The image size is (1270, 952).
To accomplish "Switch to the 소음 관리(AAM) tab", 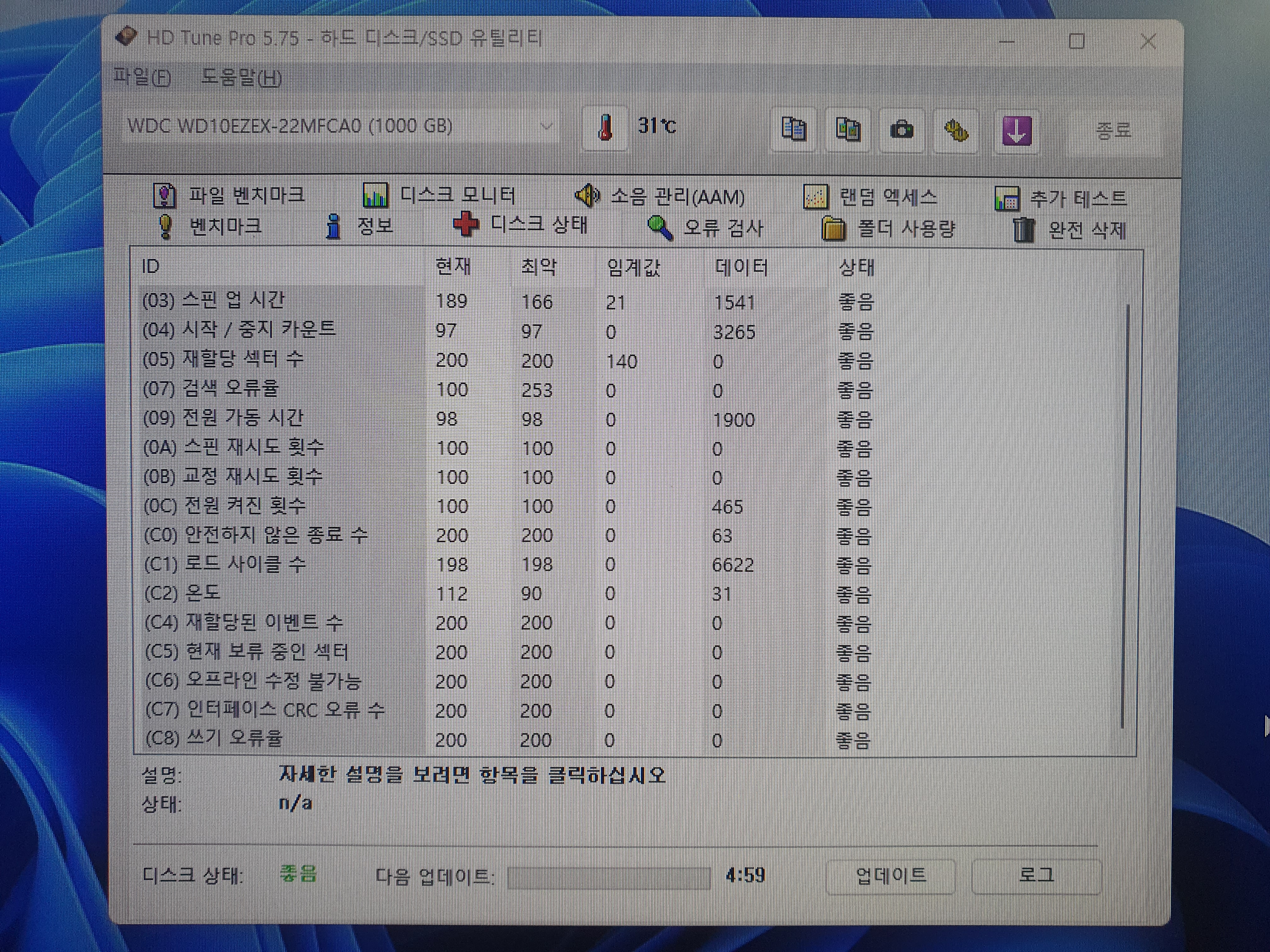I will [x=660, y=196].
